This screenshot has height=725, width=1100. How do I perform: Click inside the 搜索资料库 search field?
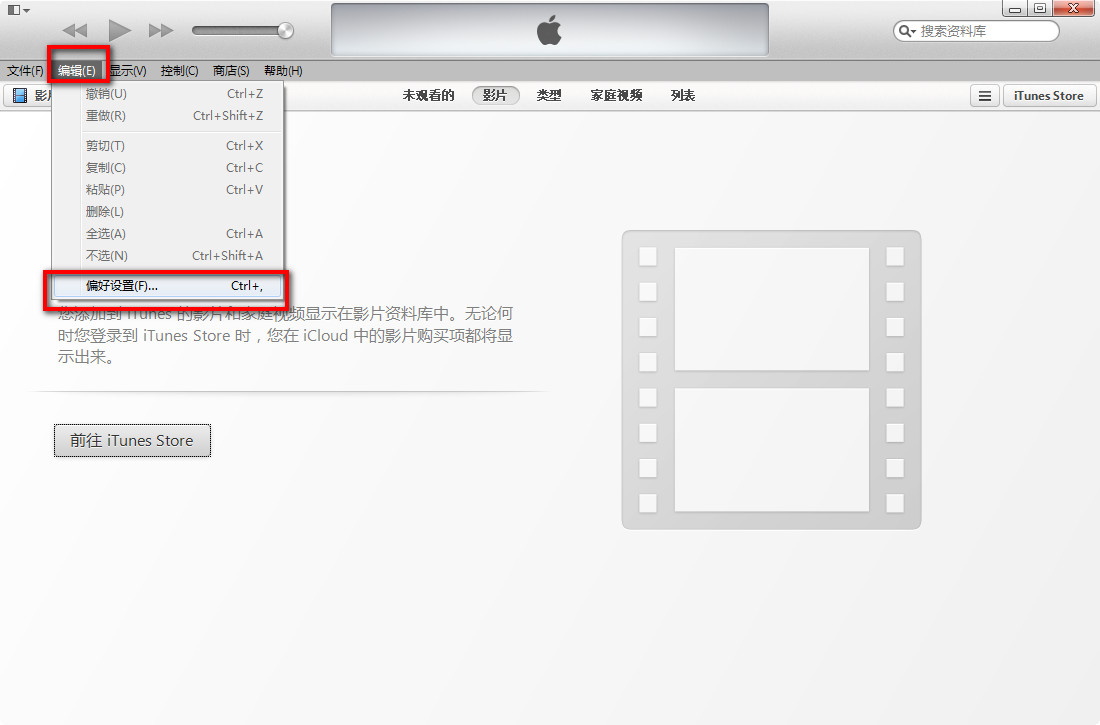point(975,31)
